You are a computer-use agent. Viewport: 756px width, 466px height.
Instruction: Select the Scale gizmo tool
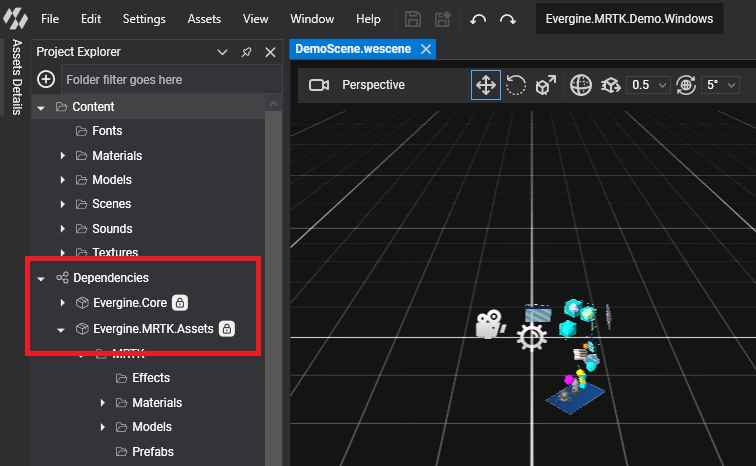pos(545,85)
